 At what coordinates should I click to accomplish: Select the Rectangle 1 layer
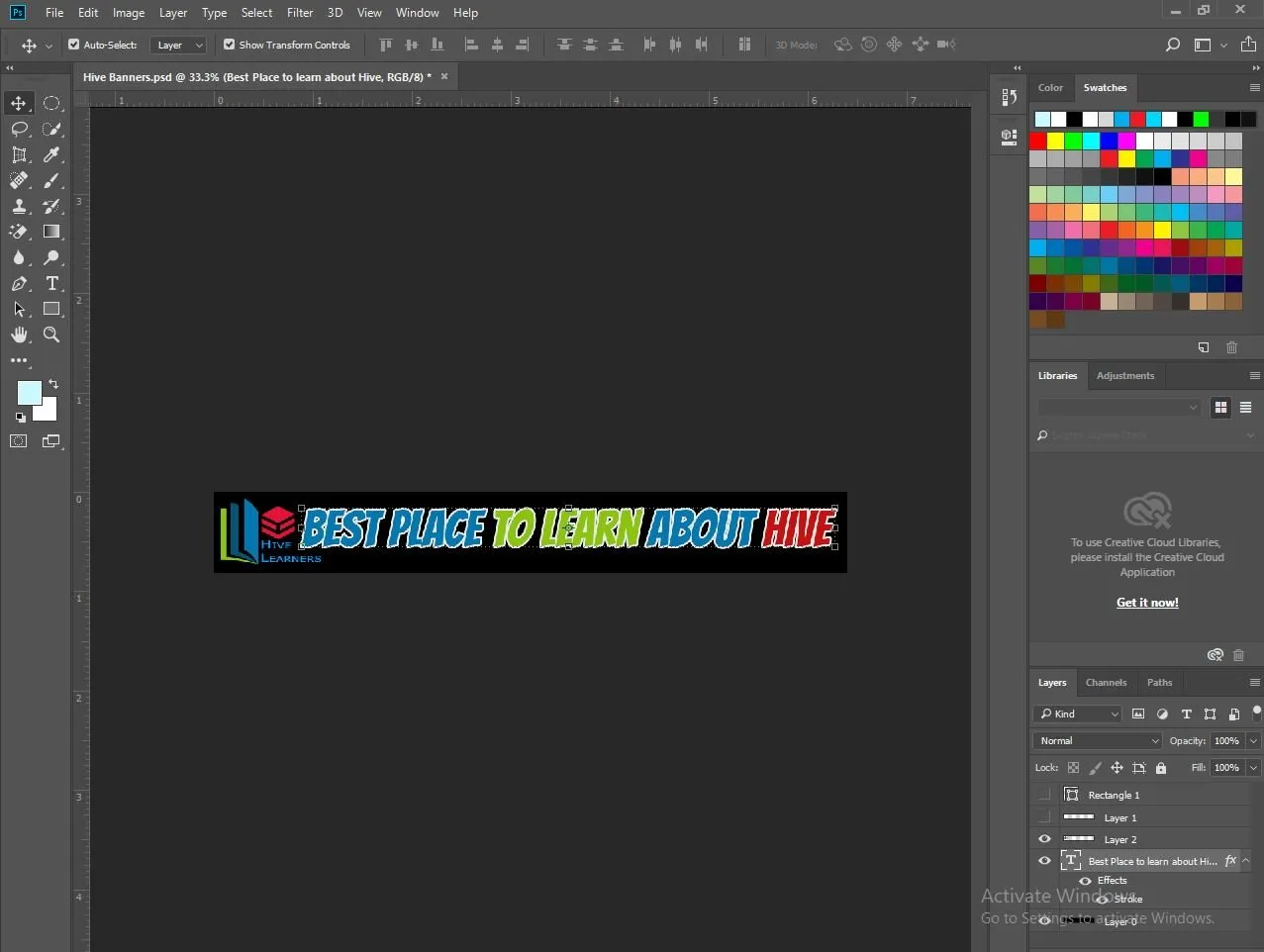click(x=1114, y=795)
